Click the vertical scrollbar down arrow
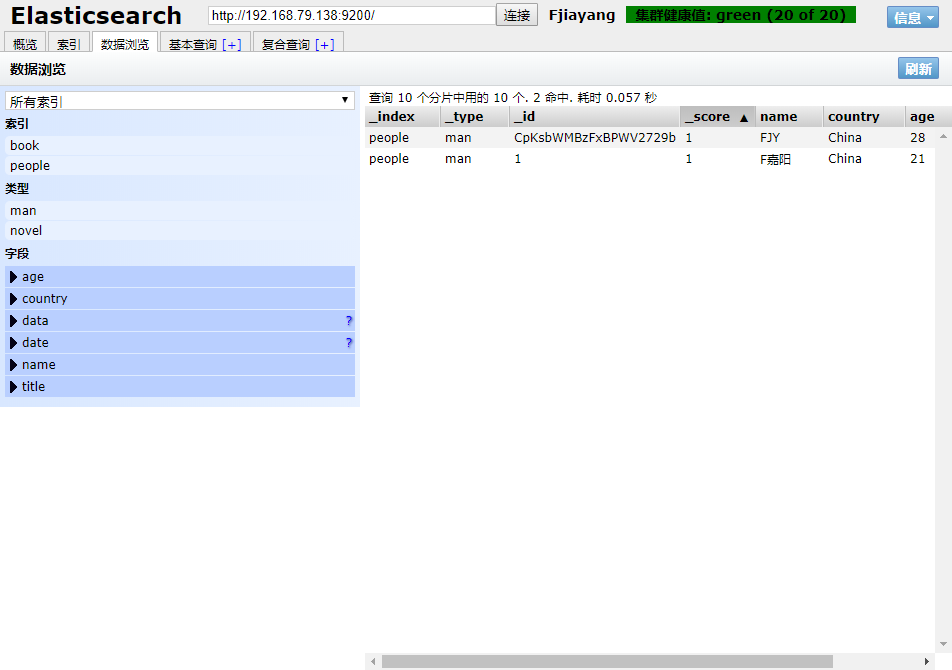The height and width of the screenshot is (670, 952). (x=943, y=644)
